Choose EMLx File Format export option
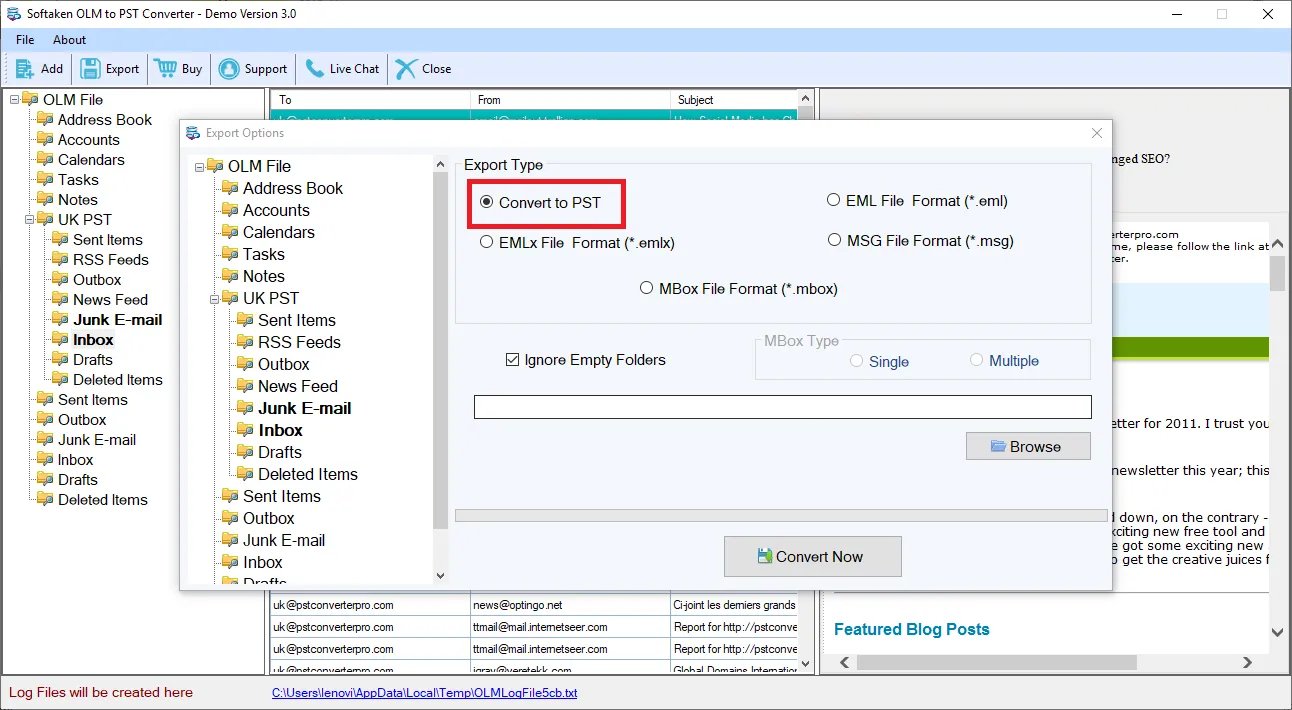This screenshot has height=710, width=1292. coord(487,242)
